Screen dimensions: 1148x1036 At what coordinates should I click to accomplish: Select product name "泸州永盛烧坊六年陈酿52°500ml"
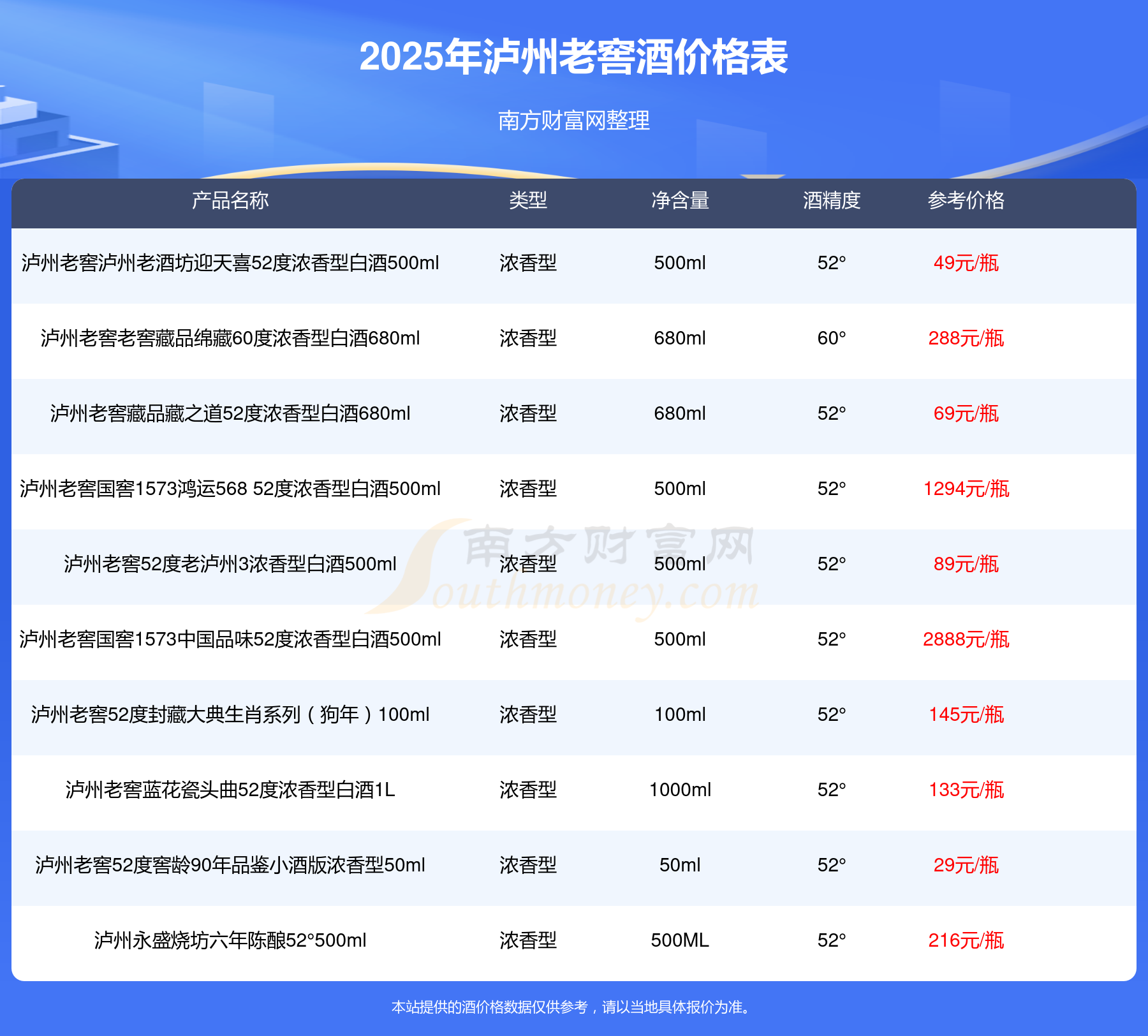pyautogui.click(x=230, y=940)
